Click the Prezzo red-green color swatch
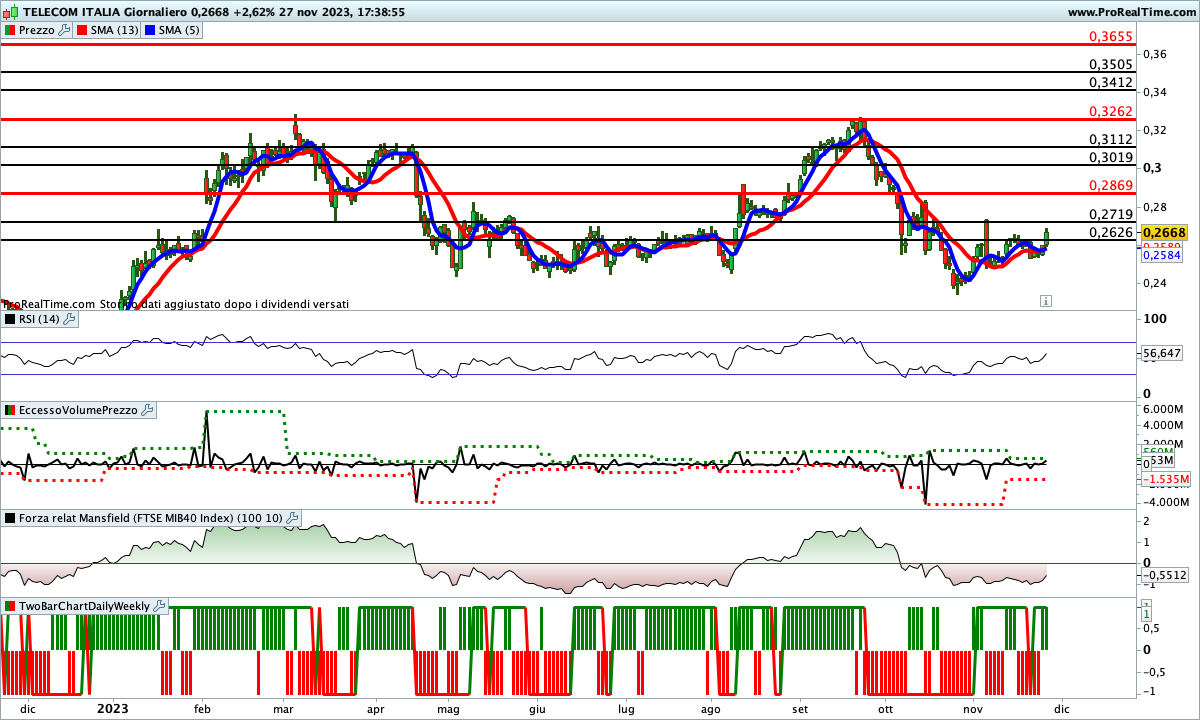The image size is (1200, 720). [9, 30]
